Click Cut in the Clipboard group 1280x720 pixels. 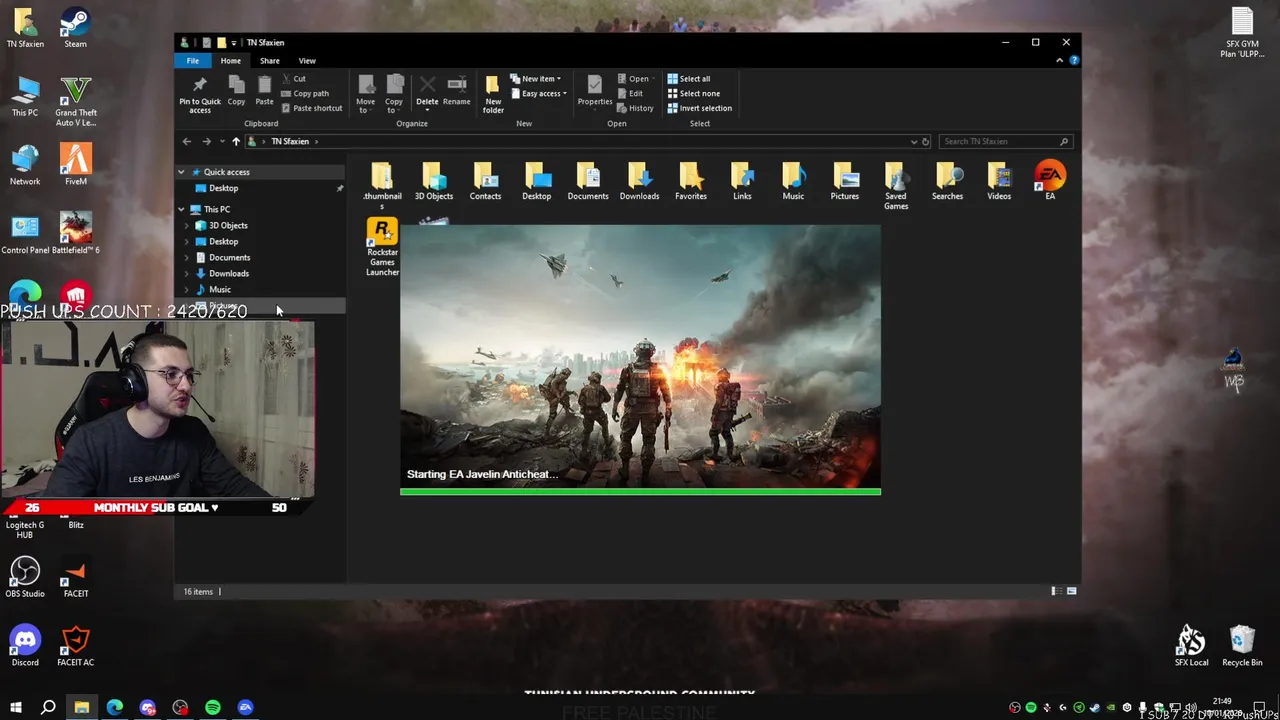tap(294, 79)
